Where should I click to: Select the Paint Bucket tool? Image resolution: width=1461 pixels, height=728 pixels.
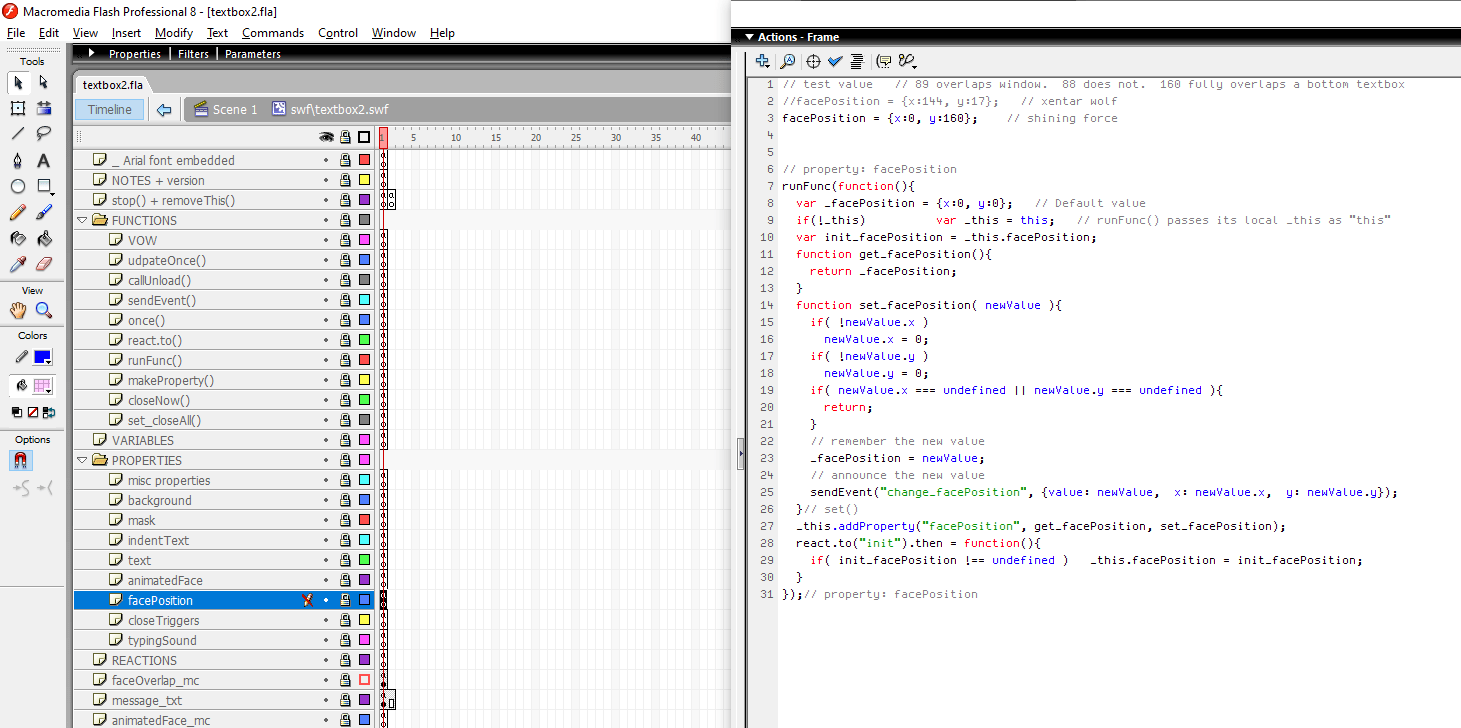coord(44,238)
